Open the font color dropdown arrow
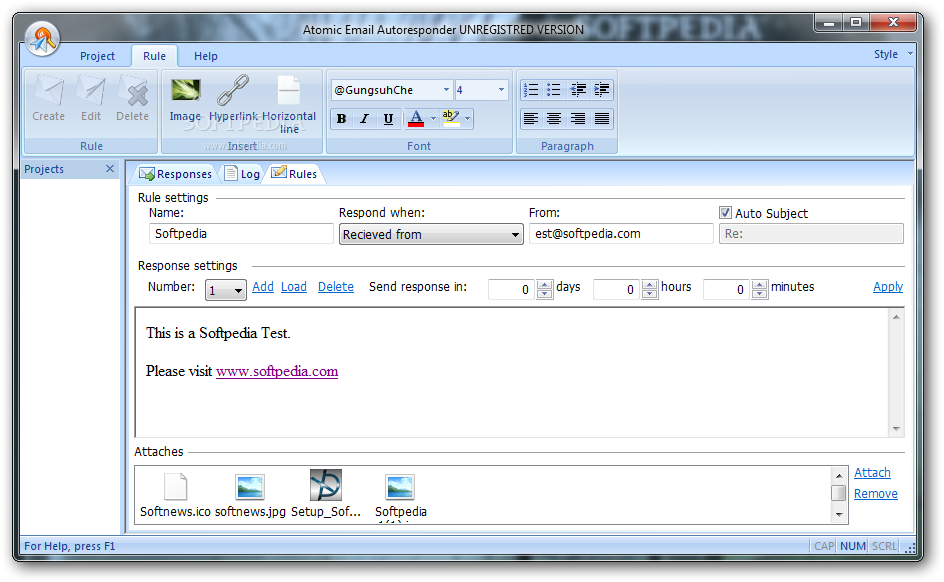Viewport: 944px width, 582px height. tap(433, 119)
